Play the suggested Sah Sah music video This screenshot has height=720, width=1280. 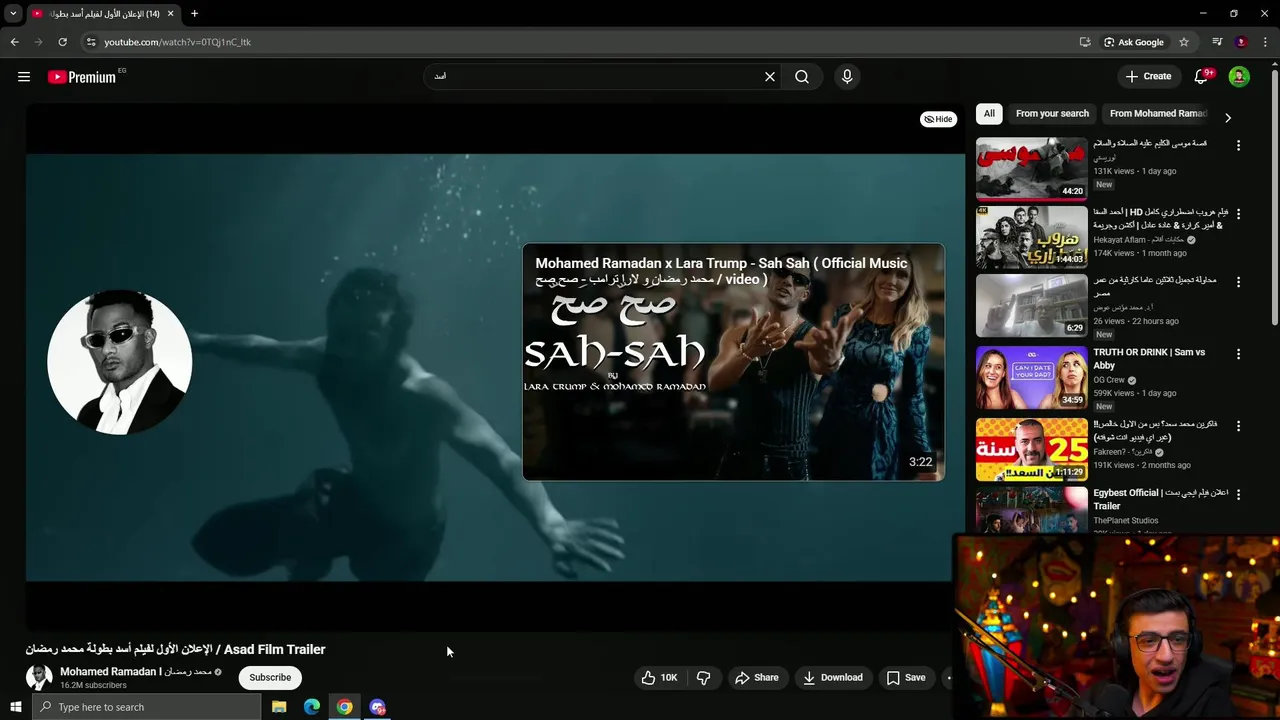pos(733,362)
